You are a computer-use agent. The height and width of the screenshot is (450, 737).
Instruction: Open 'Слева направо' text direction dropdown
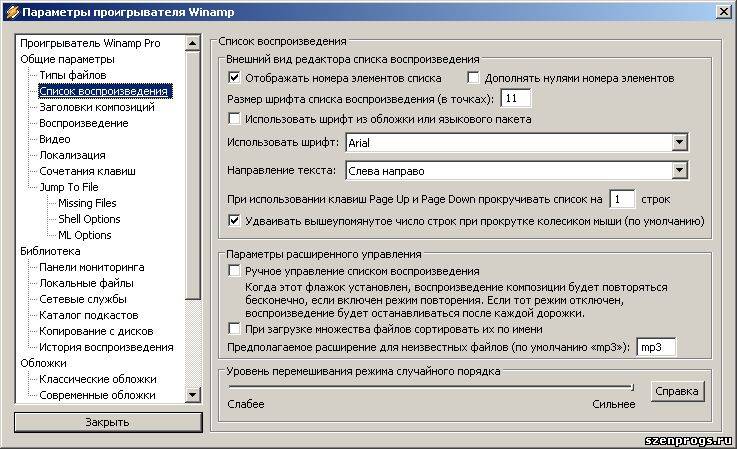679,171
